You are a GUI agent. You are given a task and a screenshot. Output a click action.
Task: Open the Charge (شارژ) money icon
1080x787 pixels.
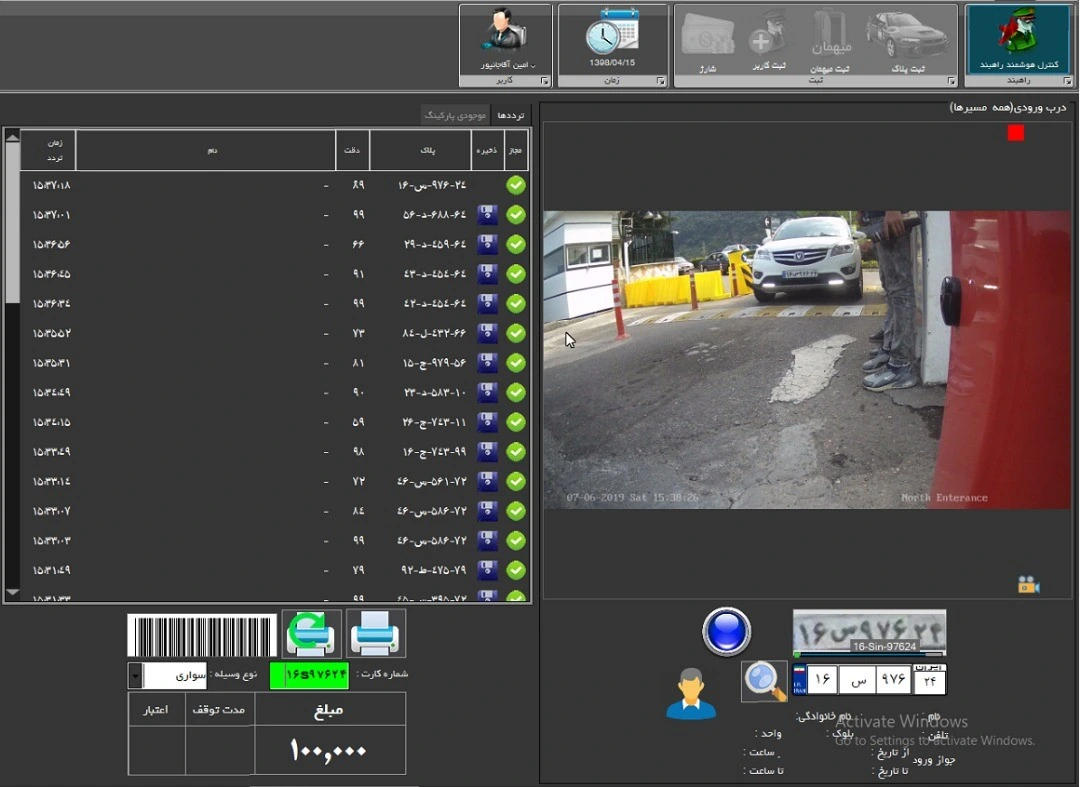pos(708,37)
